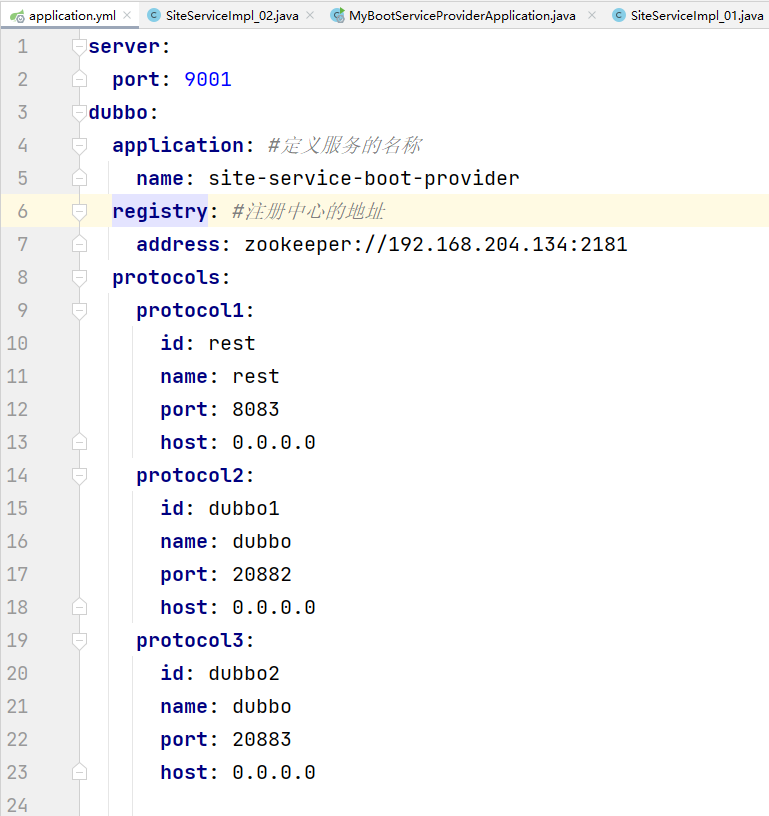The image size is (769, 816).
Task: Click the zookeeper://192.168.204.134:2181 address value
Action: point(436,245)
